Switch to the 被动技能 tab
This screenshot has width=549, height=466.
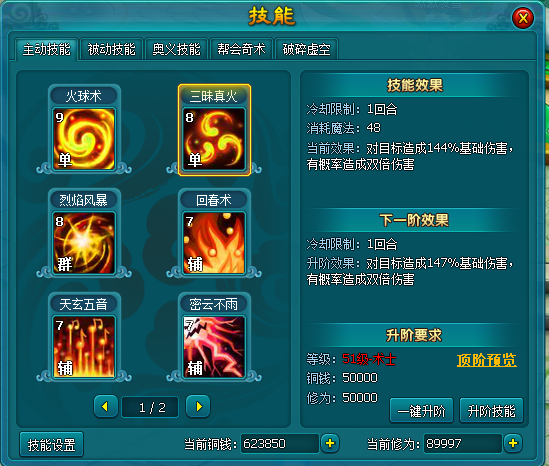[111, 49]
